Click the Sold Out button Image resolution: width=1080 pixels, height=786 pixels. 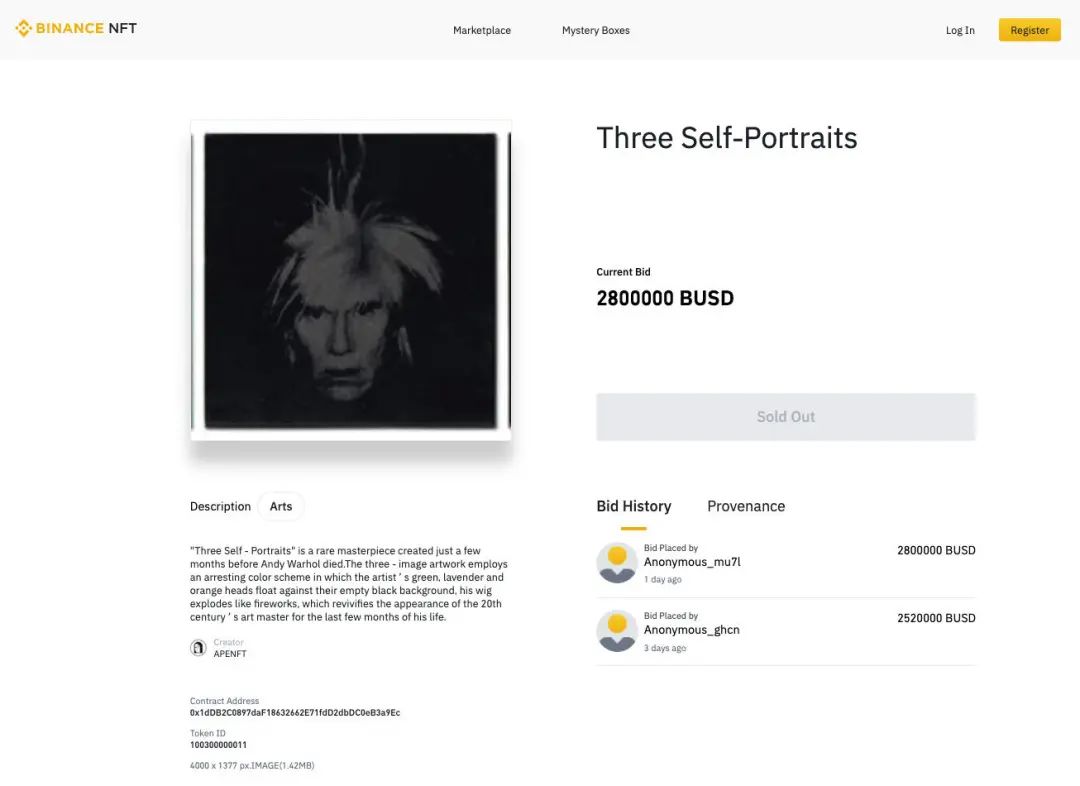pyautogui.click(x=786, y=417)
